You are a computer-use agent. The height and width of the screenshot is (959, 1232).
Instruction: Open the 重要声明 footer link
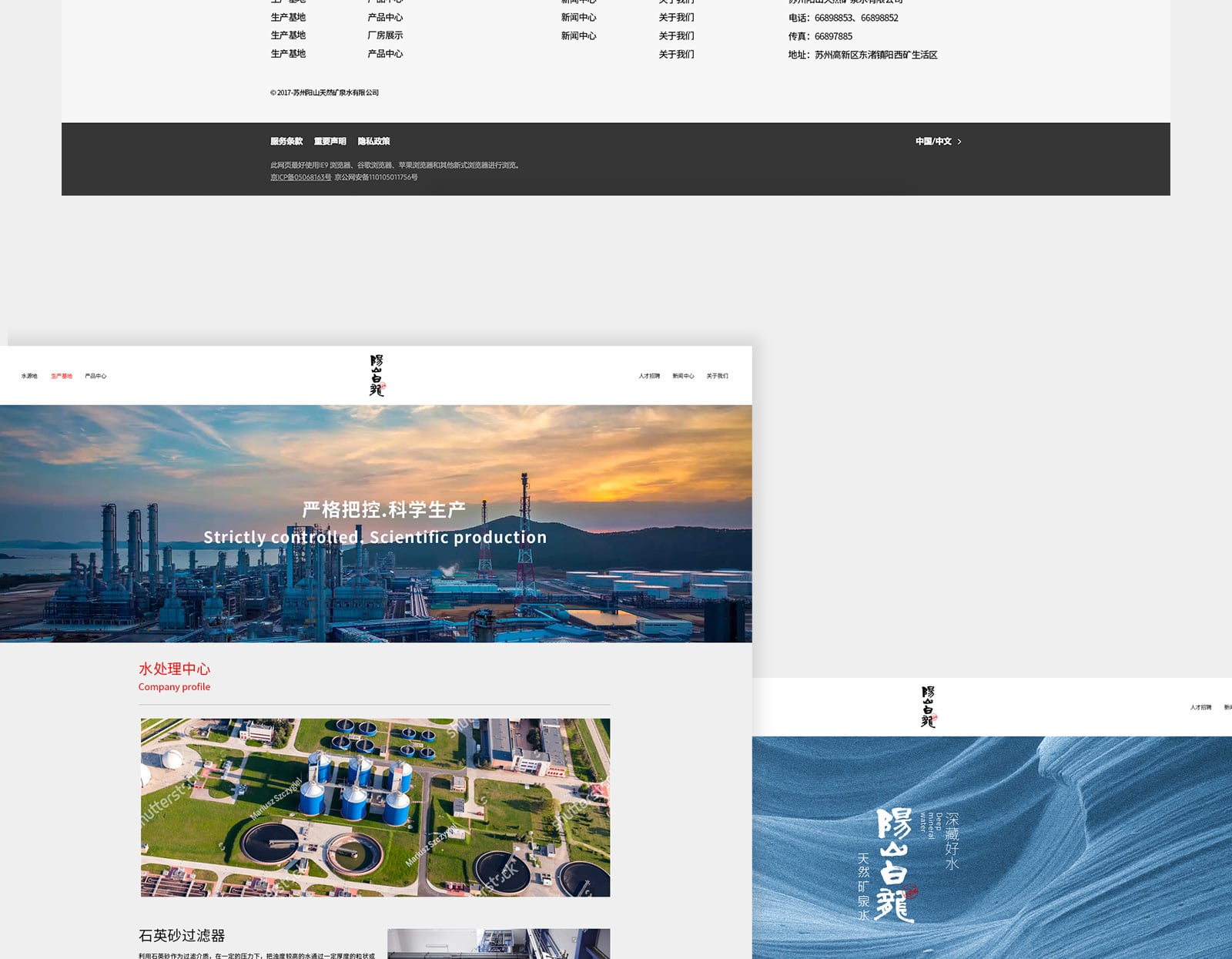point(330,142)
